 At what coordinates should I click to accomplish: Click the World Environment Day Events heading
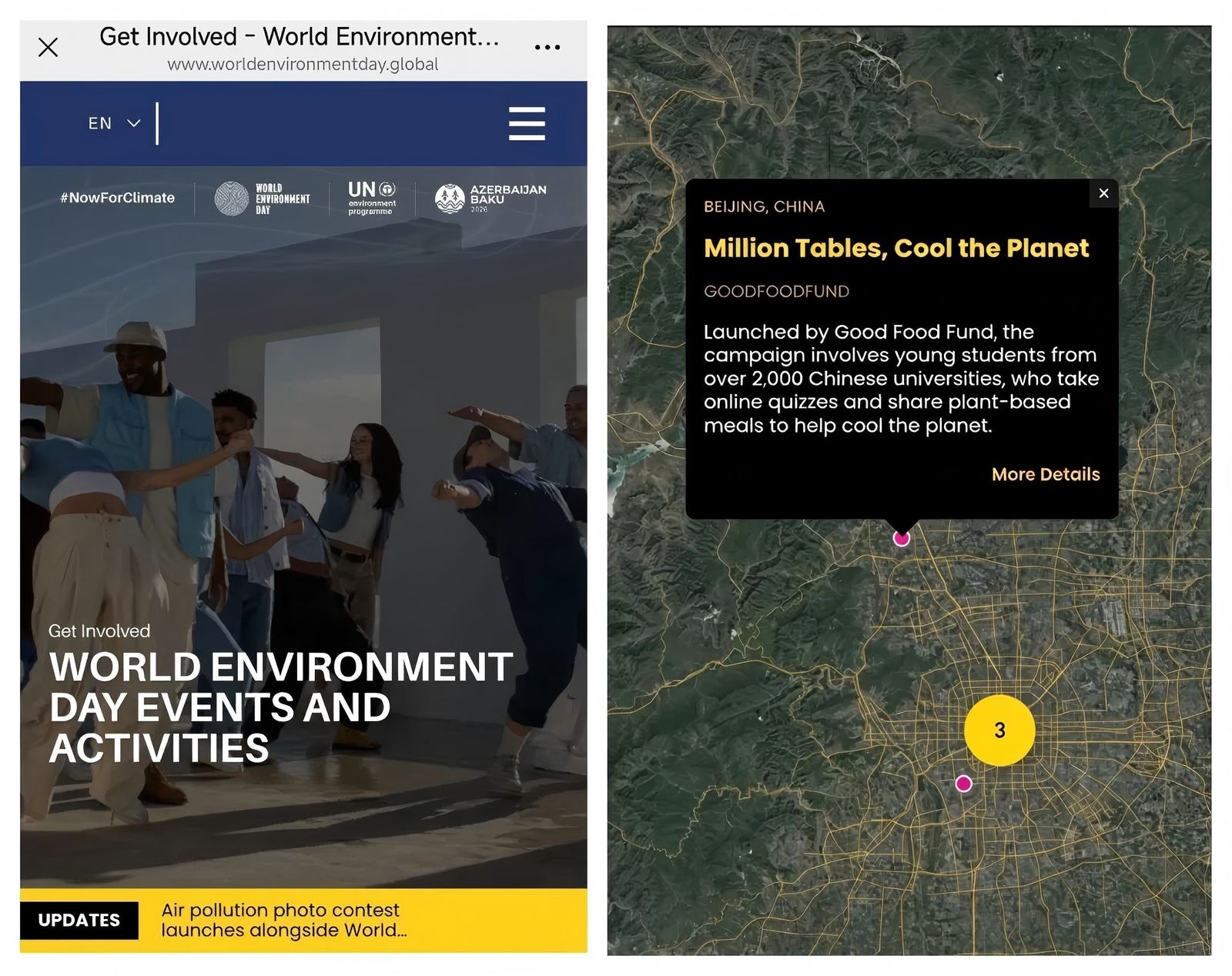pyautogui.click(x=281, y=707)
